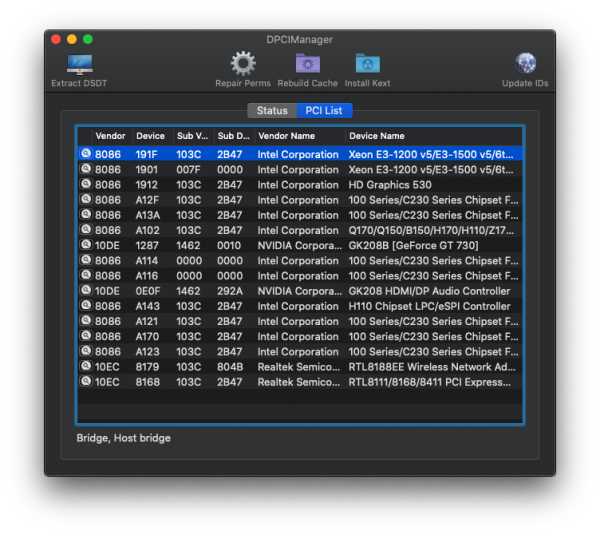Screen dimensions: 600x535
Task: Click the Install Kext folder icon
Action: (367, 64)
